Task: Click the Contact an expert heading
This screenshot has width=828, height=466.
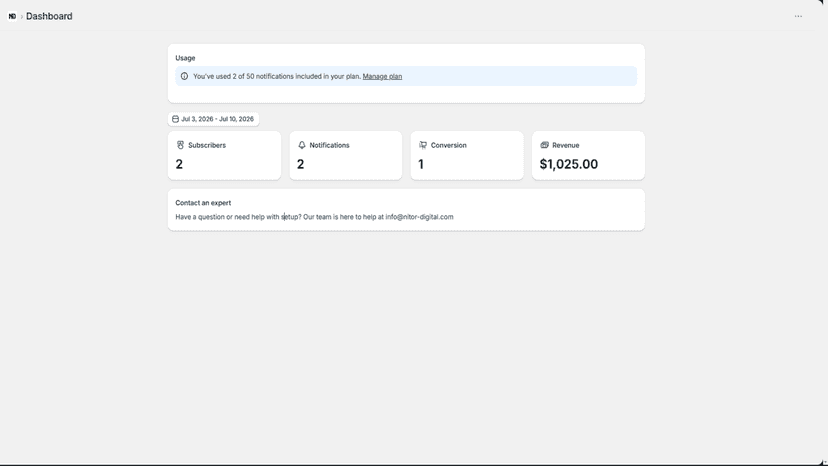Action: point(203,203)
